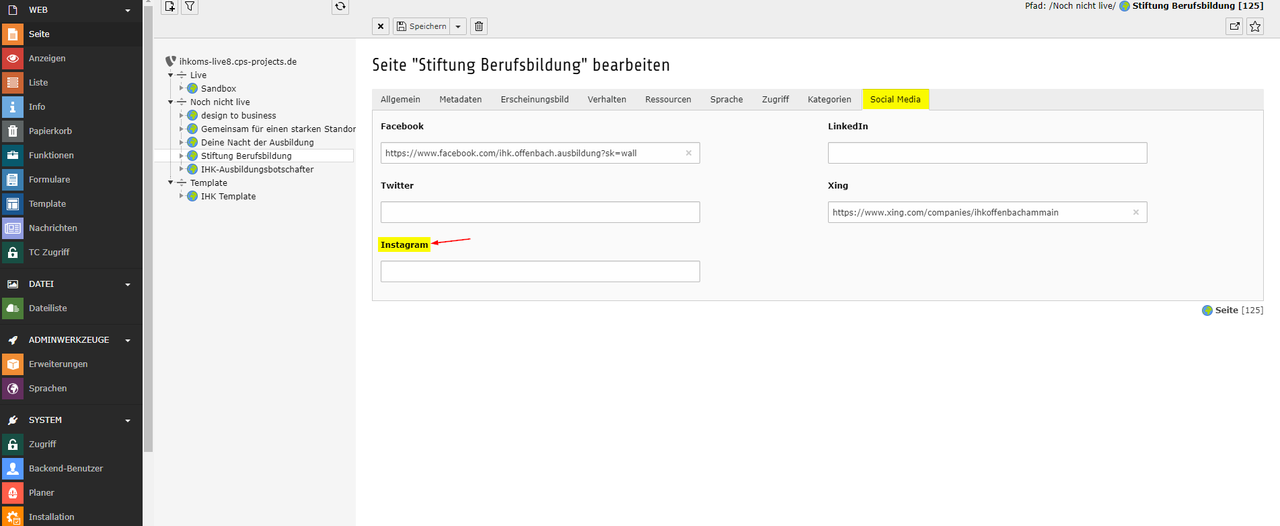Click the delete trash icon in toolbar
This screenshot has width=1280, height=526.
coord(479,26)
